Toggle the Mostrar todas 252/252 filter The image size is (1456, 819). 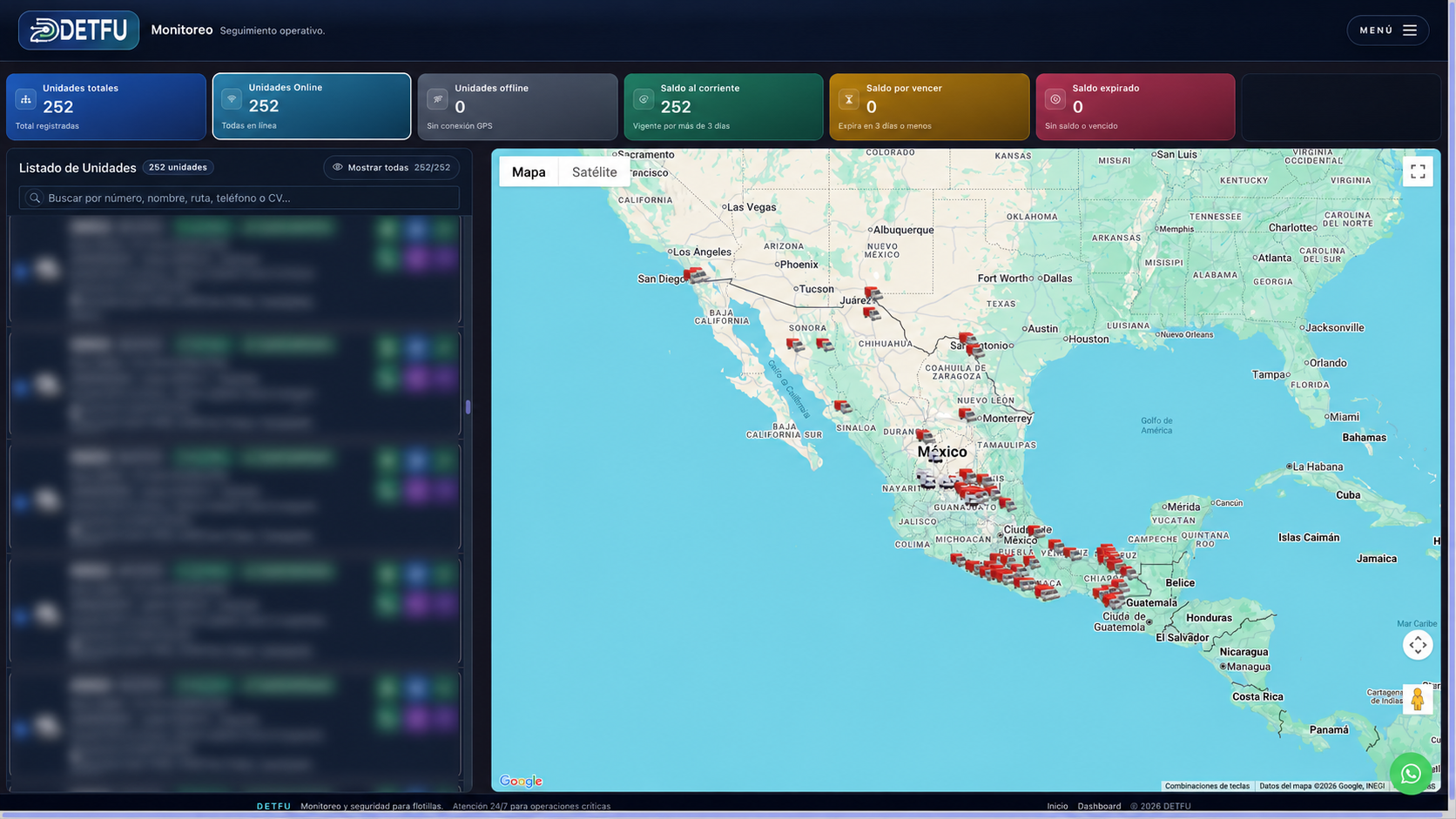(x=392, y=167)
